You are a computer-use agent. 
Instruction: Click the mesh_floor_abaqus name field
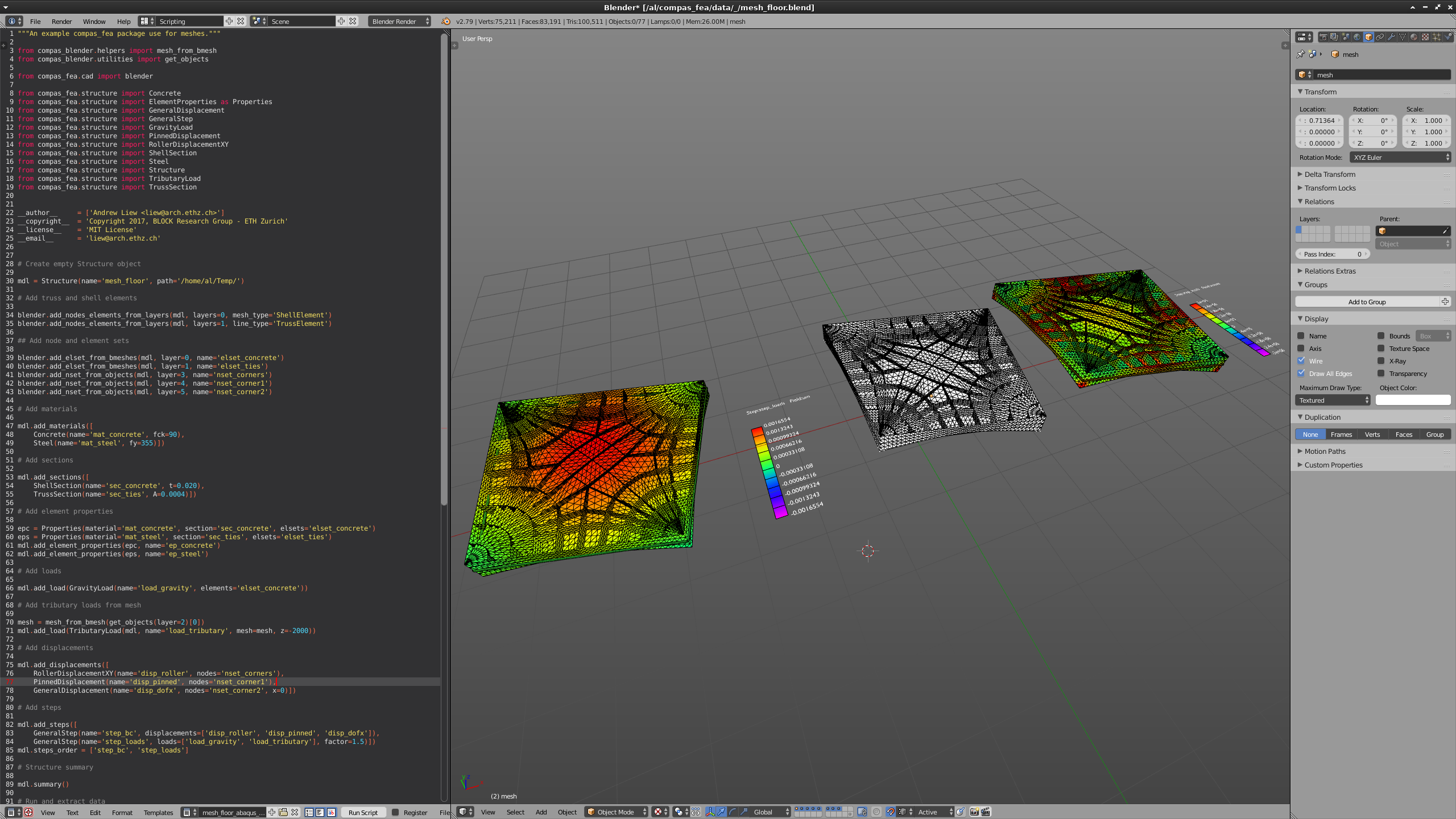pyautogui.click(x=233, y=812)
